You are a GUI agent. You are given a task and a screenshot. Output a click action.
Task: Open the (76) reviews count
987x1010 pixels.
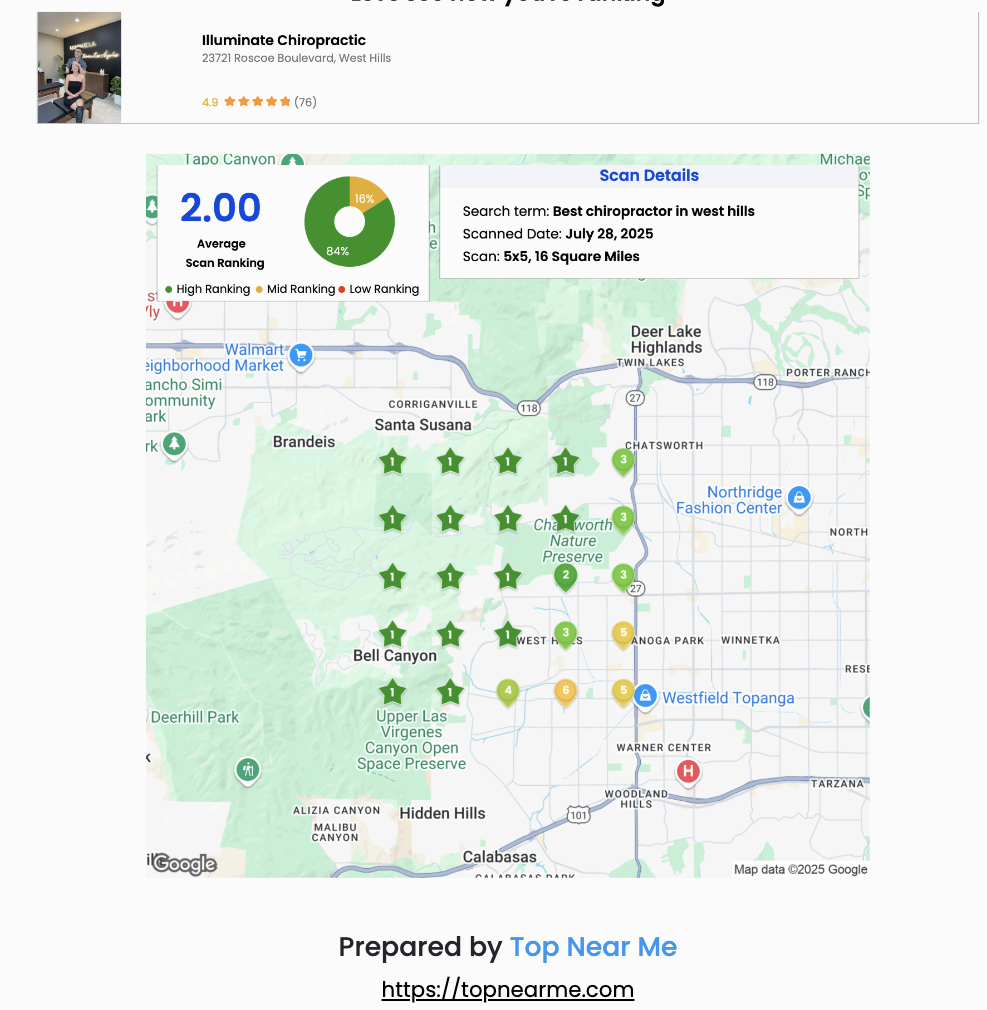click(x=305, y=102)
